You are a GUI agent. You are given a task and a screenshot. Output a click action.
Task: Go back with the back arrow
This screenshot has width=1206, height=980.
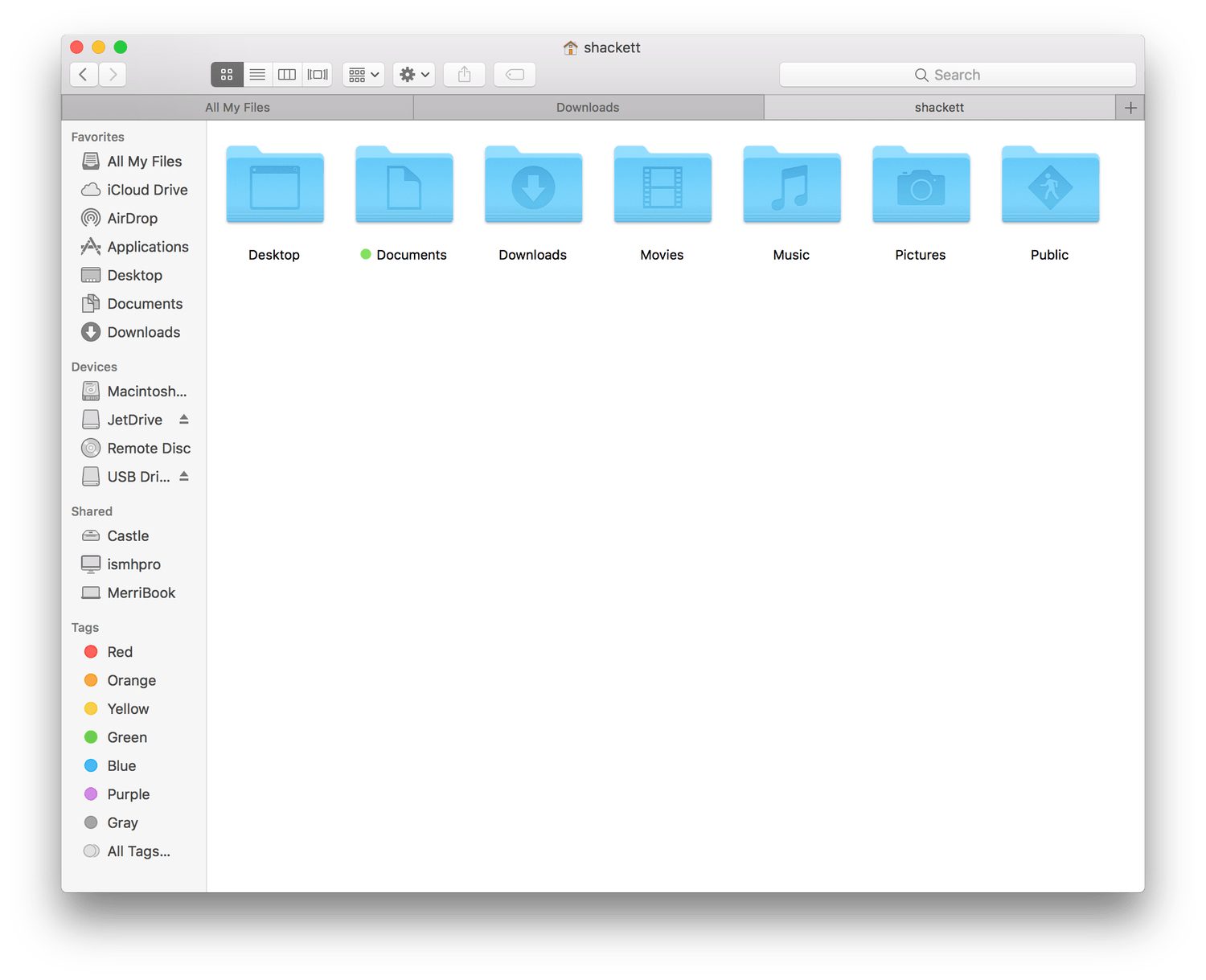click(x=84, y=75)
